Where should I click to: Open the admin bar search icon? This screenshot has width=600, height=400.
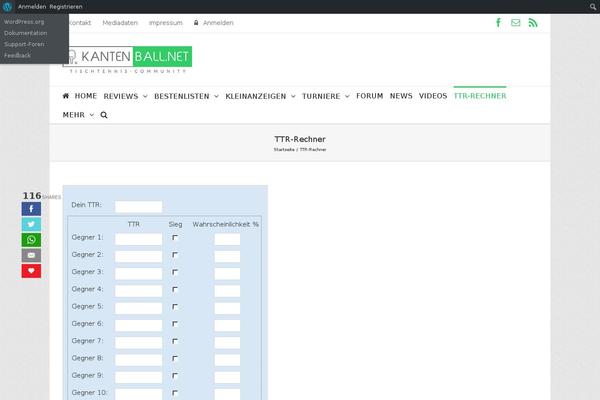pyautogui.click(x=593, y=7)
